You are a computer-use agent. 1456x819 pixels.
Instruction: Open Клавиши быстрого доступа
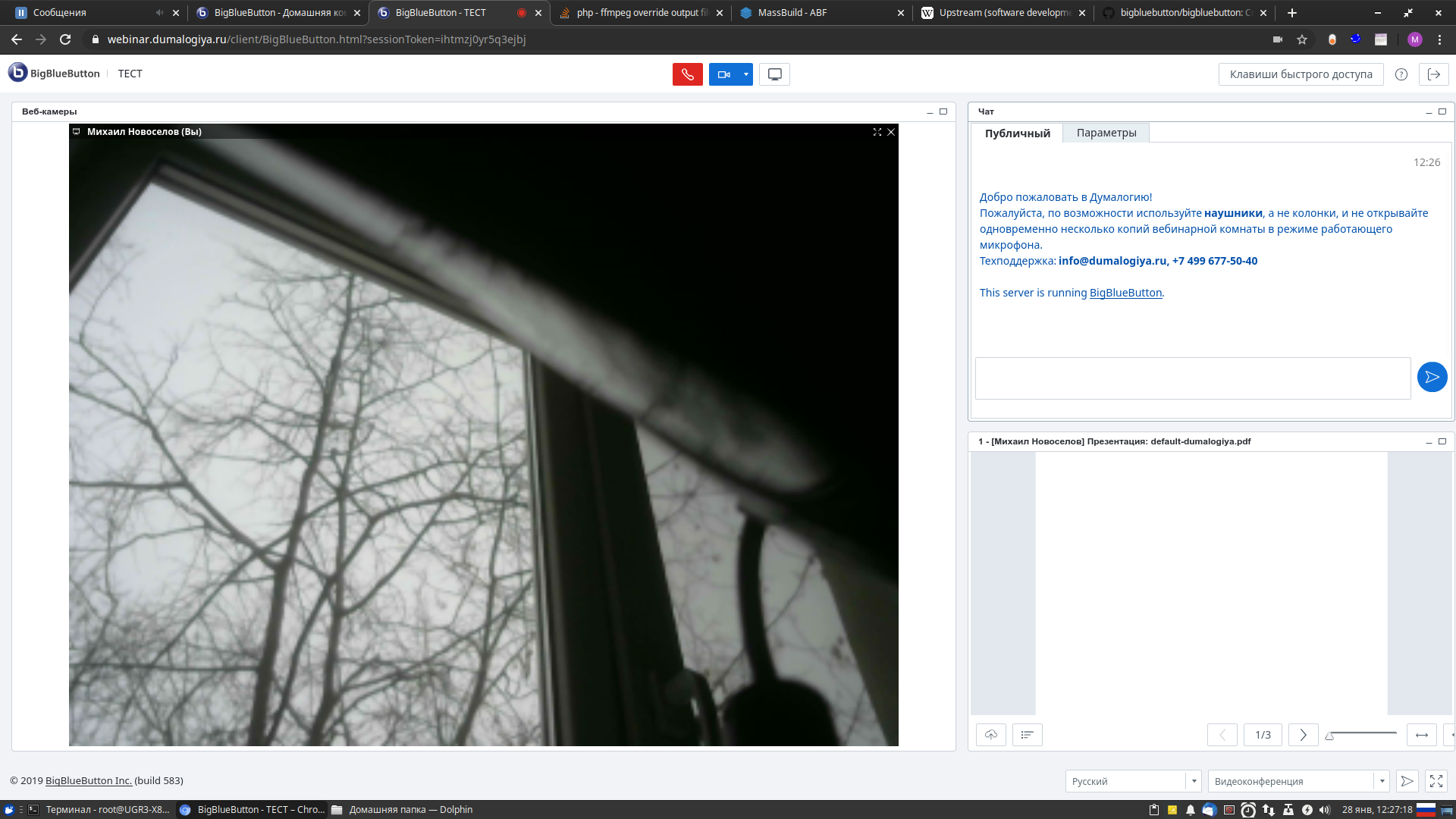1301,74
